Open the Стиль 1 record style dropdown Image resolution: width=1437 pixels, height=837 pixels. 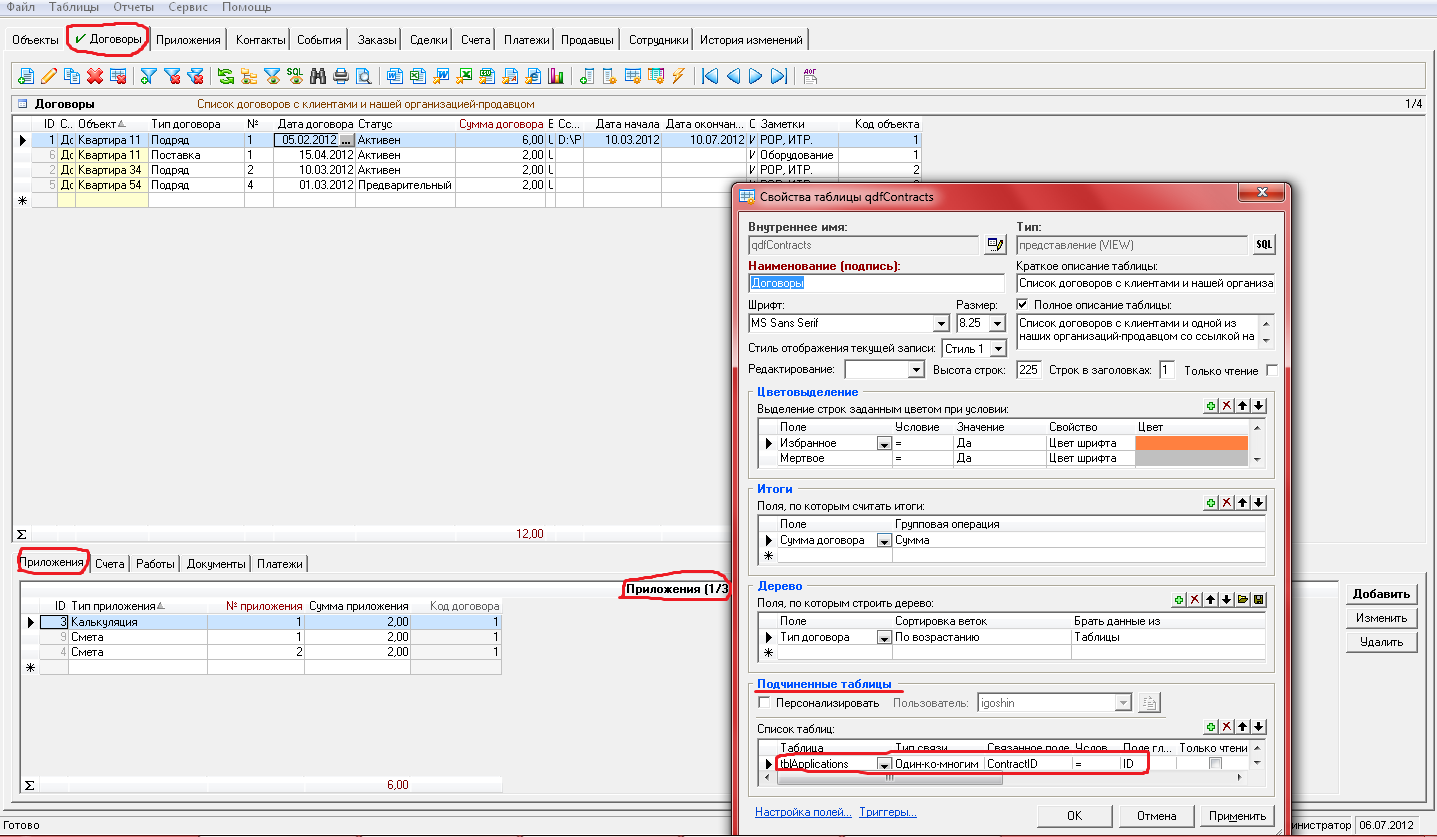click(x=999, y=348)
